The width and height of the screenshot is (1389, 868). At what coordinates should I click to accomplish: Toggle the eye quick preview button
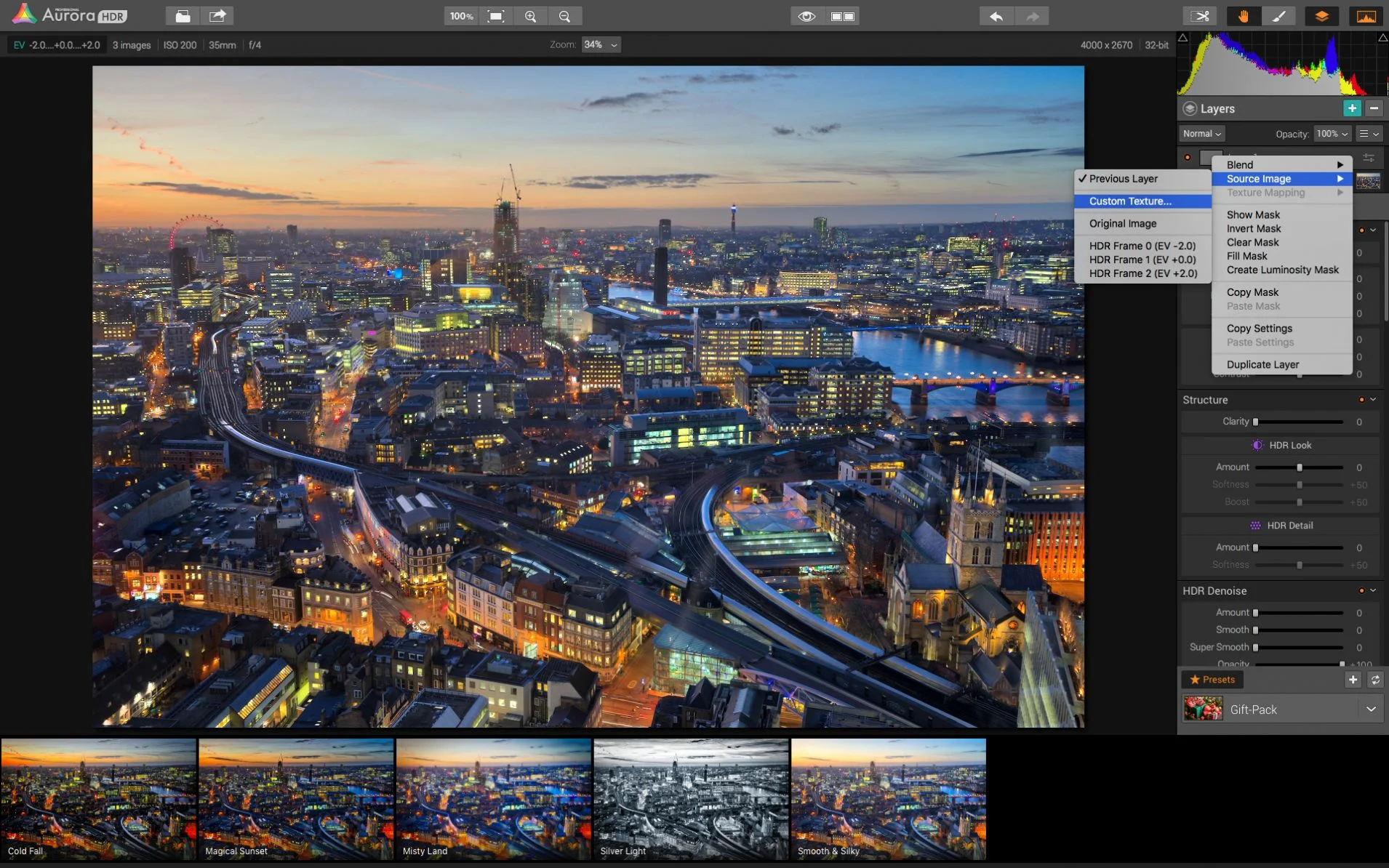click(806, 16)
